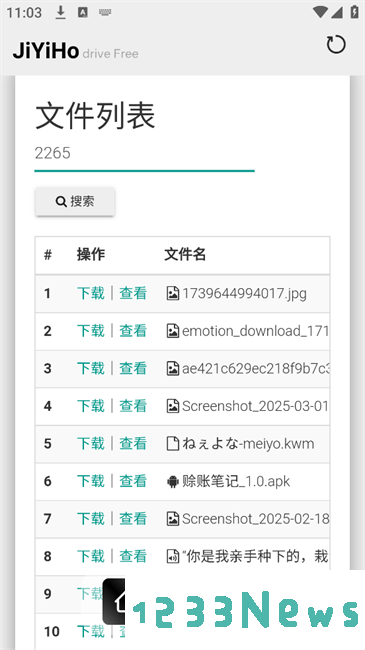Viewport: 365px width, 650px height.
Task: Click the 文件名 column header
Action: [x=185, y=254]
